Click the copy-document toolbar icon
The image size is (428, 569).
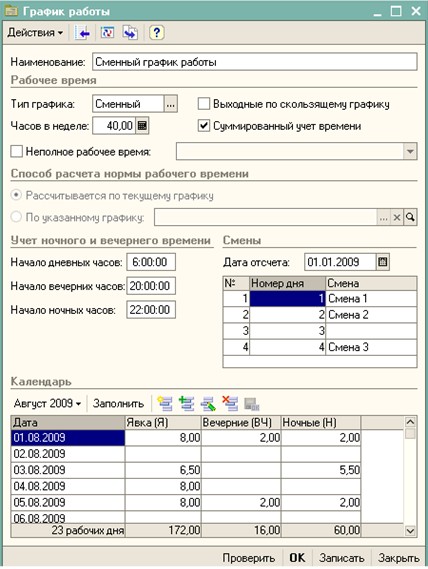(130, 33)
